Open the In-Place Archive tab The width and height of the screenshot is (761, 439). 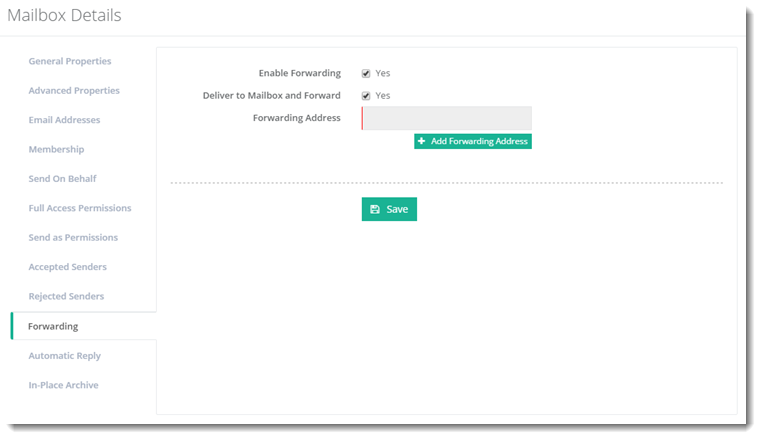tap(63, 385)
